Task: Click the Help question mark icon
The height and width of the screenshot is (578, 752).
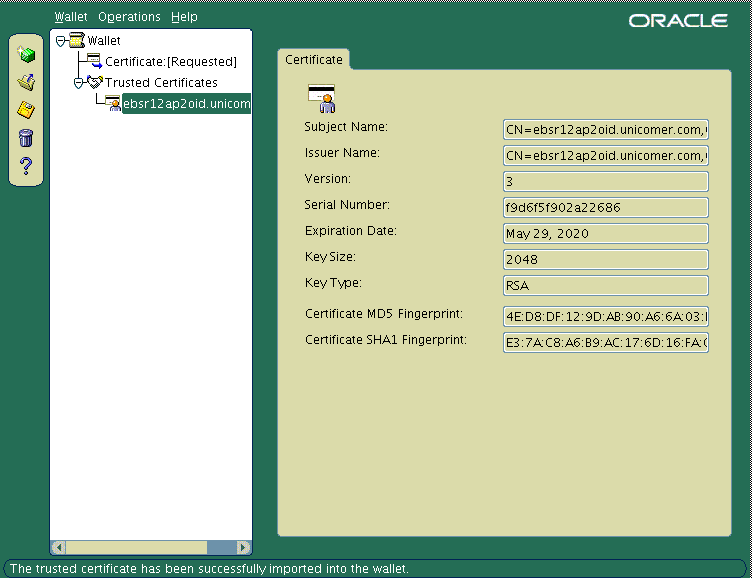Action: pyautogui.click(x=26, y=166)
